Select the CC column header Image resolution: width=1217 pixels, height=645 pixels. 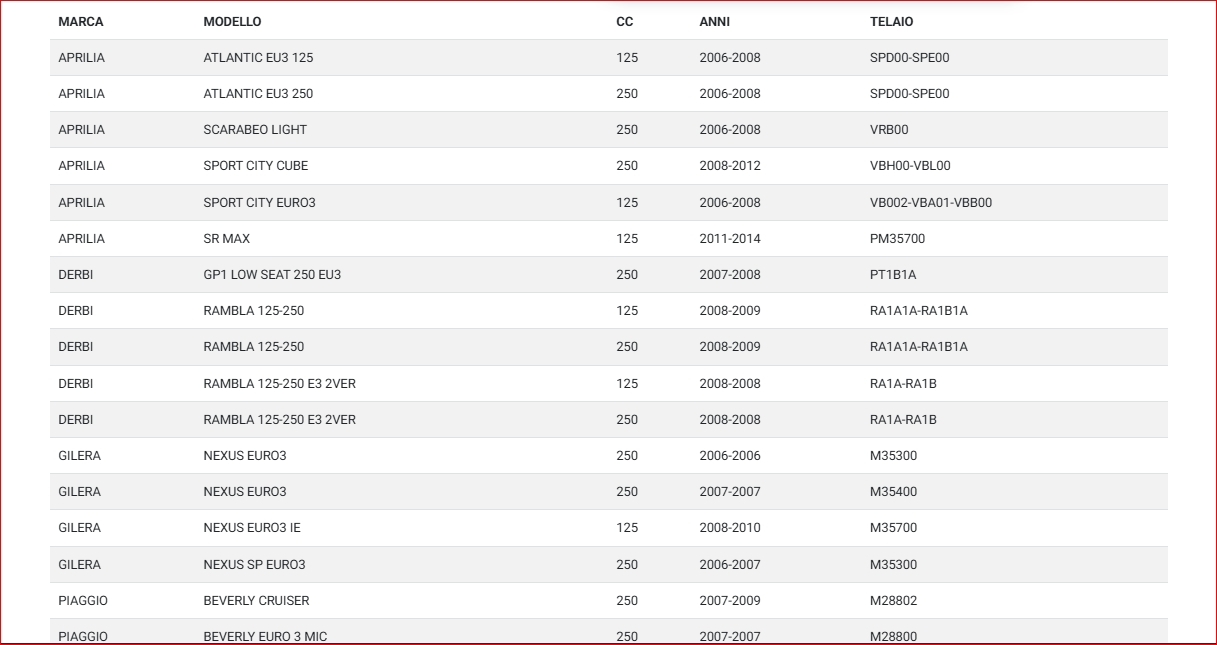point(624,22)
